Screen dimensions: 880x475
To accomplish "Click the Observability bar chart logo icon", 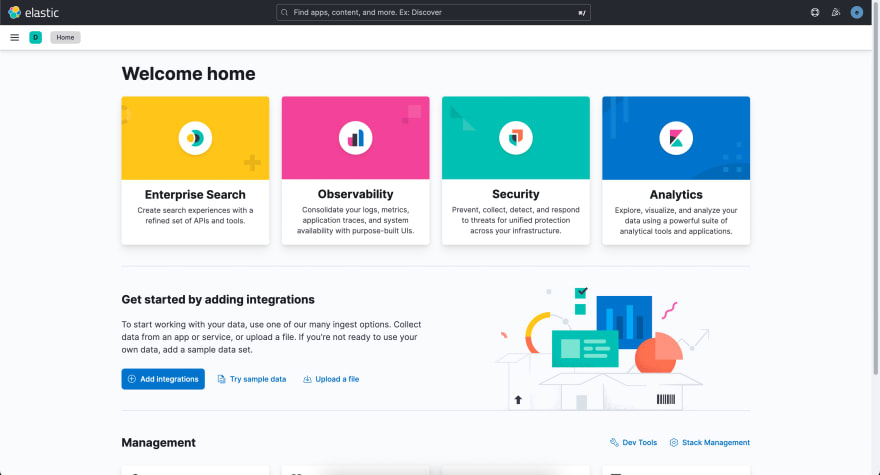I will [355, 138].
